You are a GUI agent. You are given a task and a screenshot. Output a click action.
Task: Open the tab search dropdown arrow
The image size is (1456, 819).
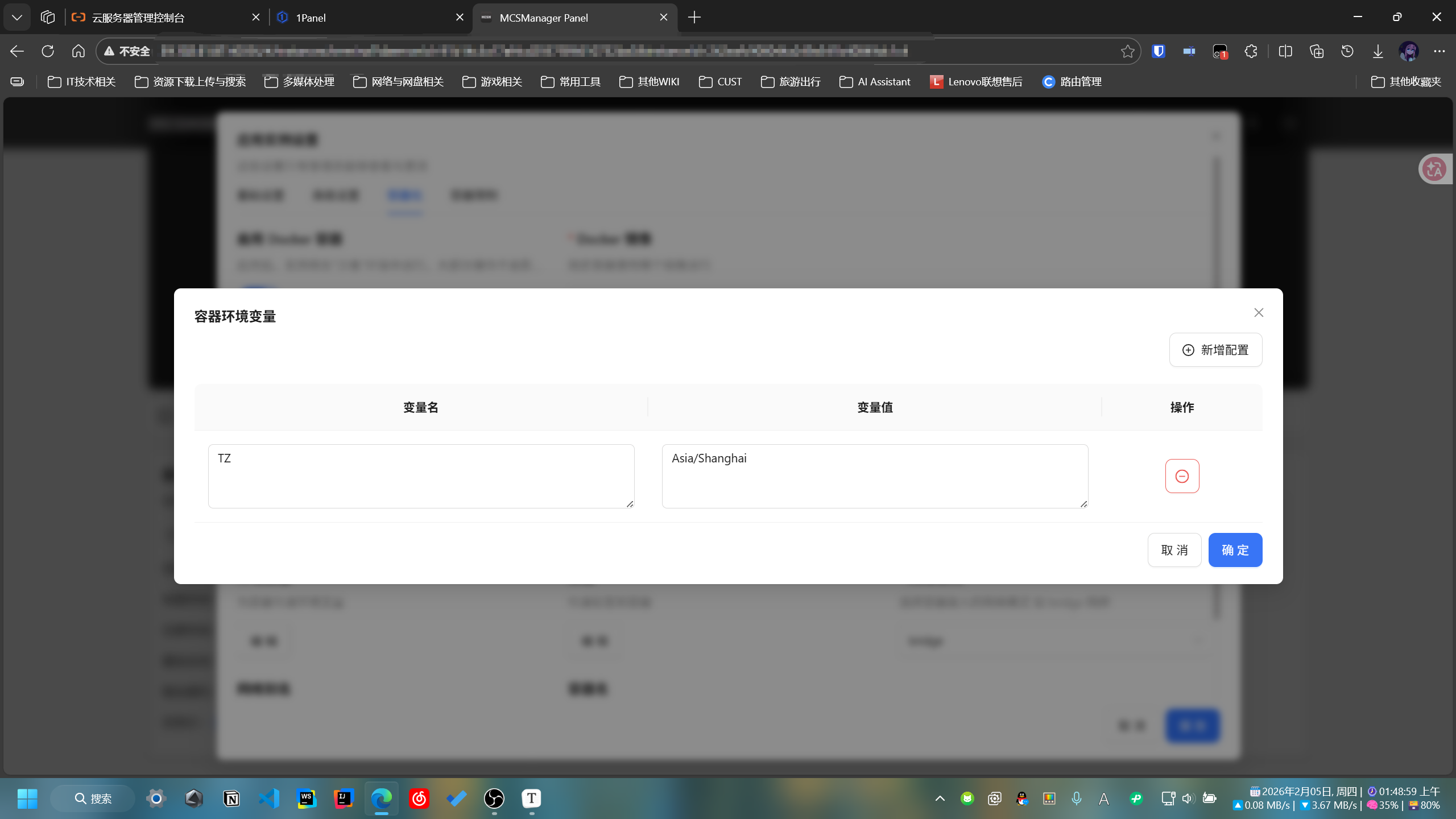click(x=17, y=18)
